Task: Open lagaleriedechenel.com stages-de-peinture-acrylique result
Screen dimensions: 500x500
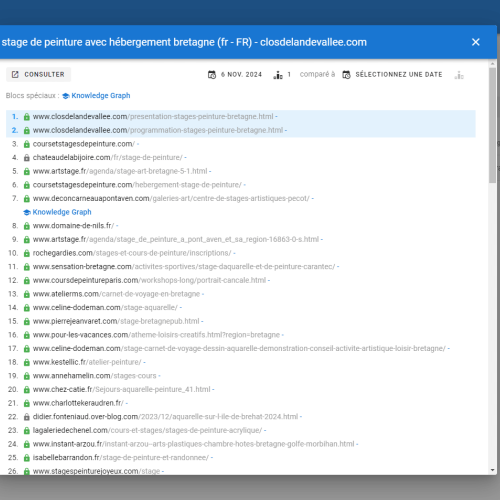Action: tap(147, 430)
